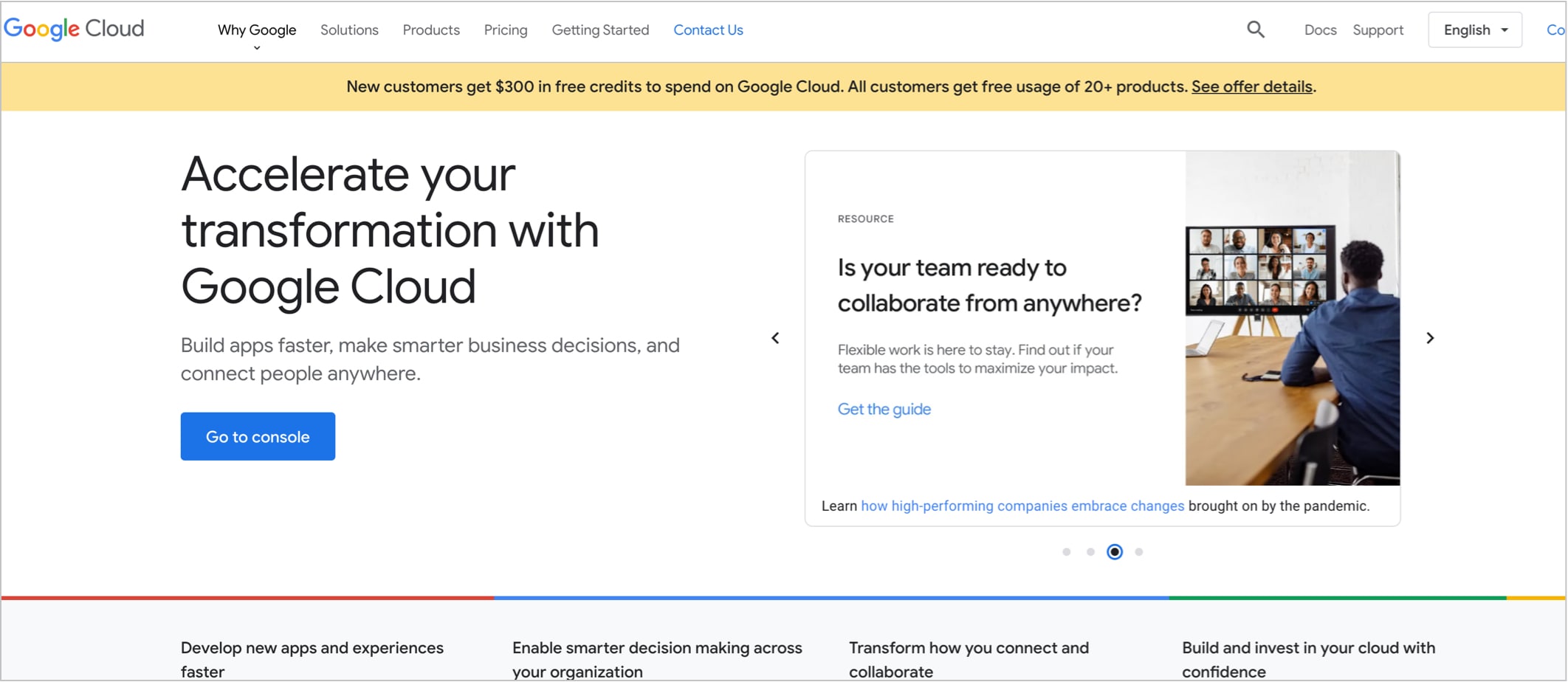The width and height of the screenshot is (1568, 682).
Task: Click Develop new apps and experiences faster
Action: pos(312,659)
